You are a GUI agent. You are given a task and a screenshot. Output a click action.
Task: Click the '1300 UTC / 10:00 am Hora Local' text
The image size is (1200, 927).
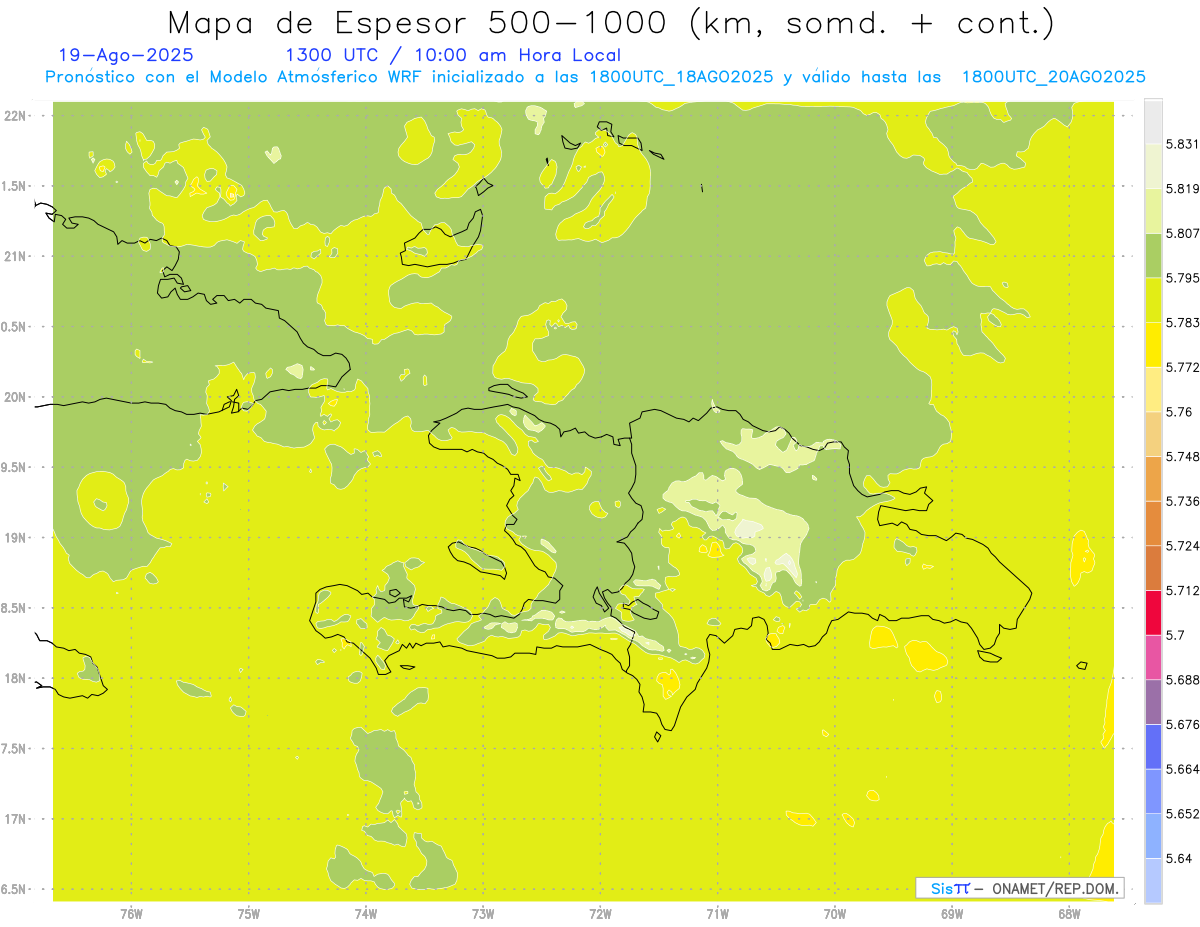453,55
